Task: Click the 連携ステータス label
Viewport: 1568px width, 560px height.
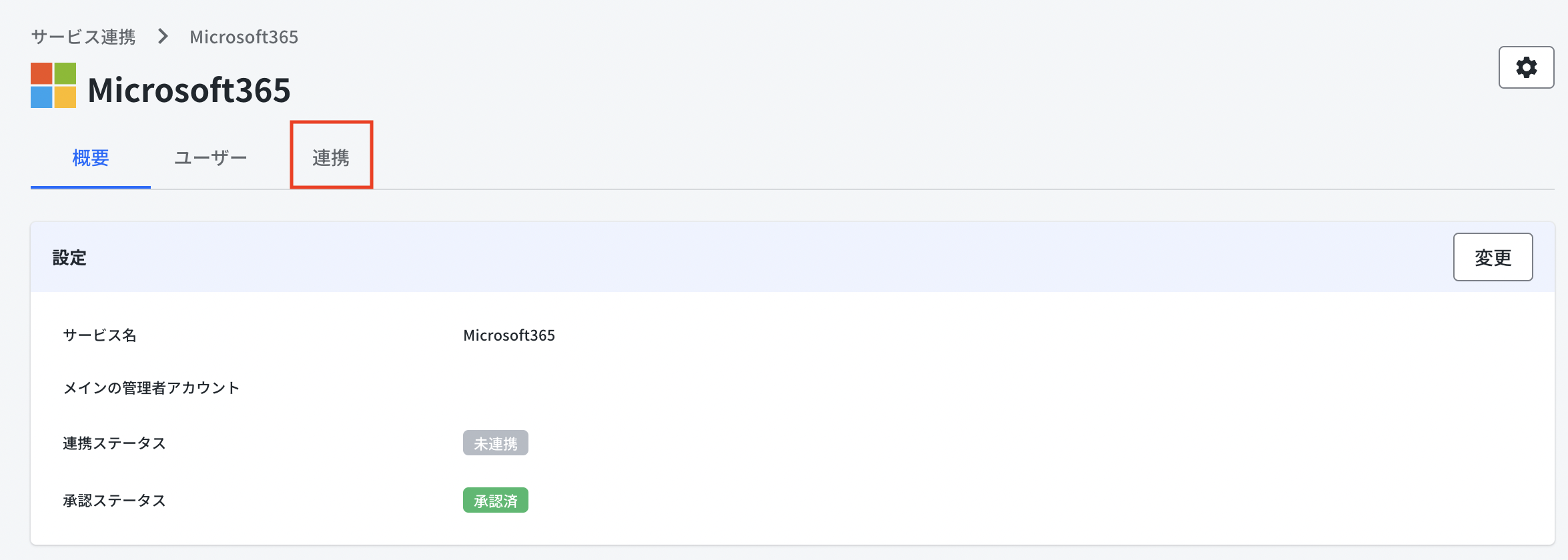Action: click(x=114, y=443)
